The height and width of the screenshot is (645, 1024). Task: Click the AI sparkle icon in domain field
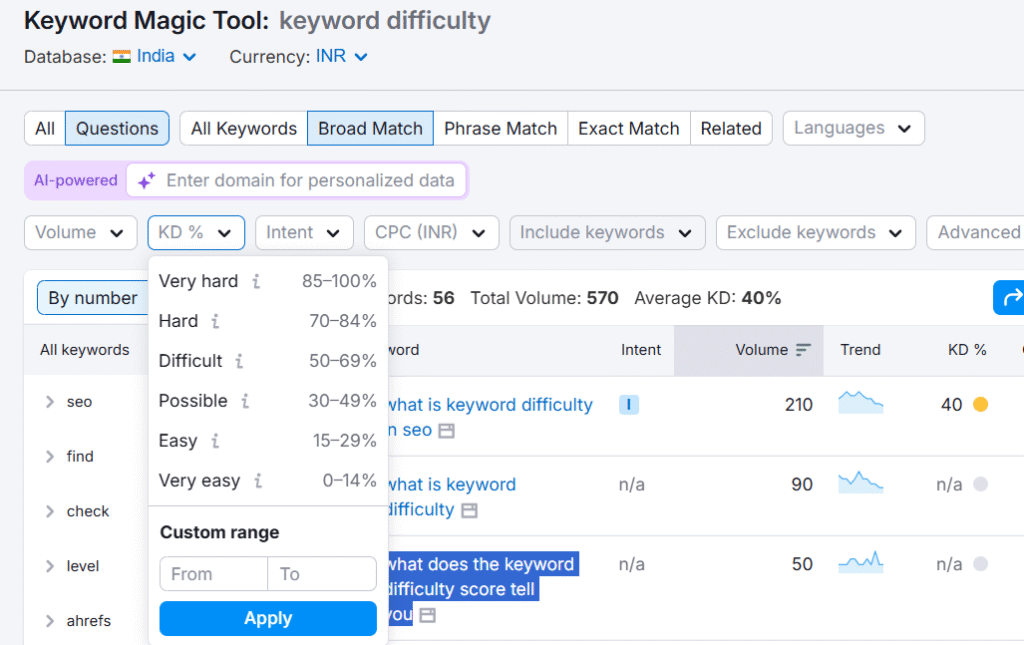(148, 180)
